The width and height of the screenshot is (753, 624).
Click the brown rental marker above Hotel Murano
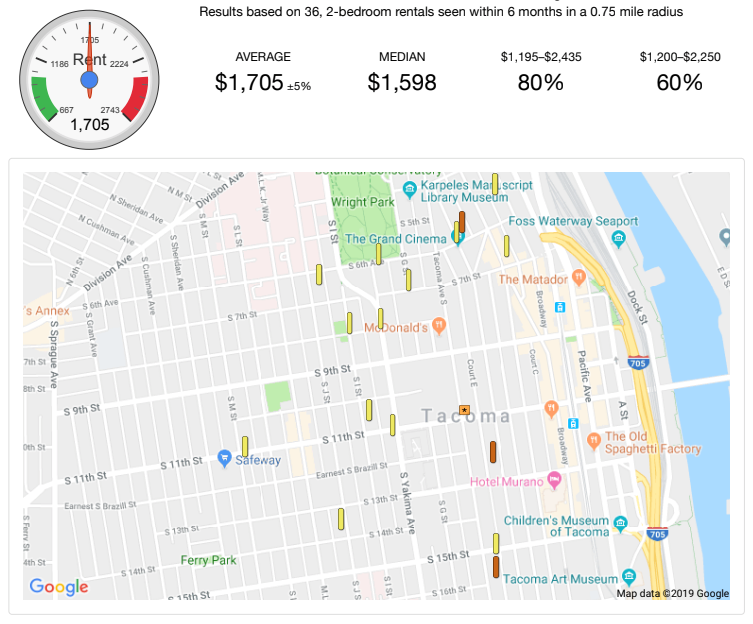493,452
